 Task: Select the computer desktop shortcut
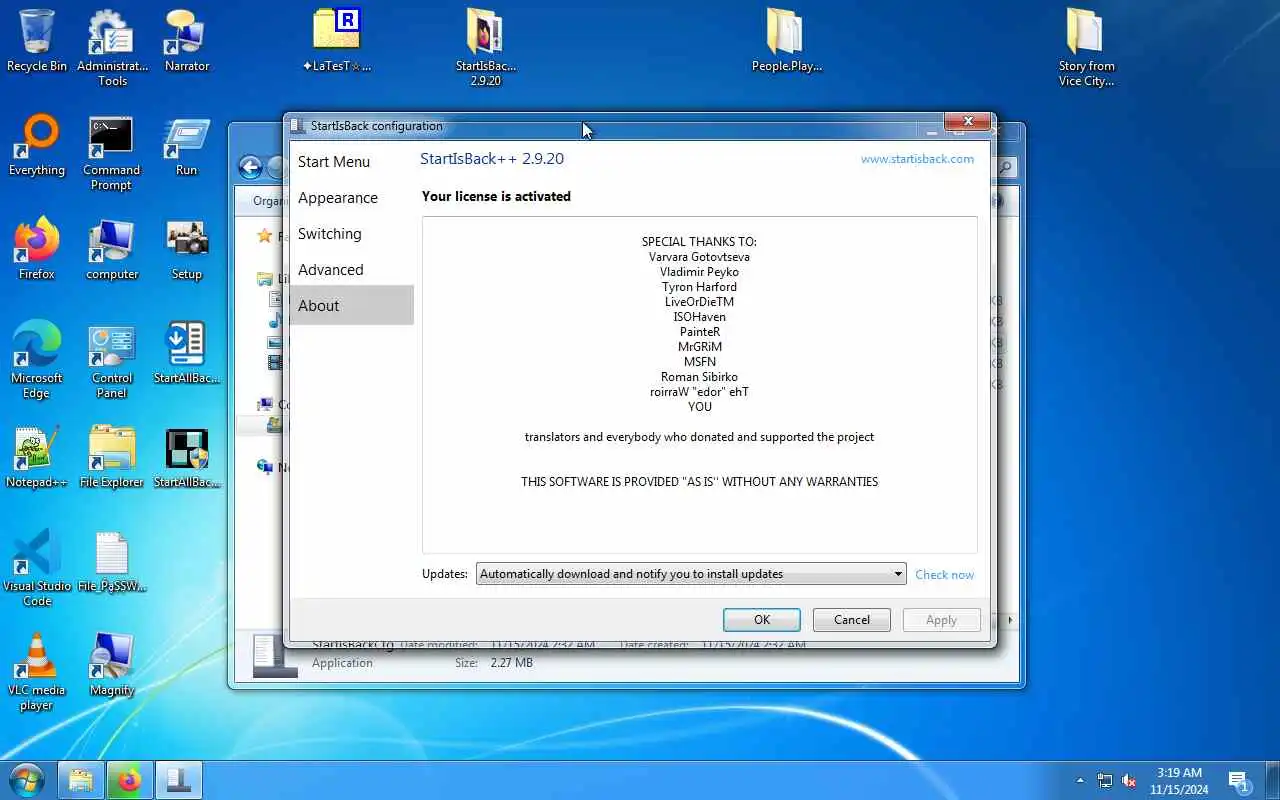(x=112, y=248)
